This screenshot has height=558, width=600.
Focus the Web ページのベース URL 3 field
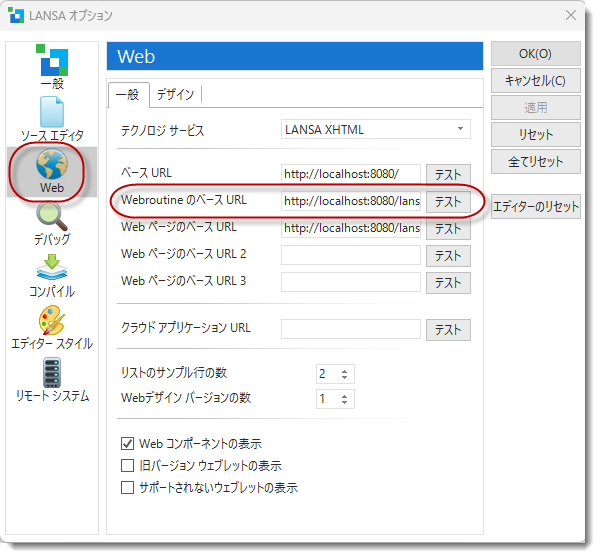(351, 282)
